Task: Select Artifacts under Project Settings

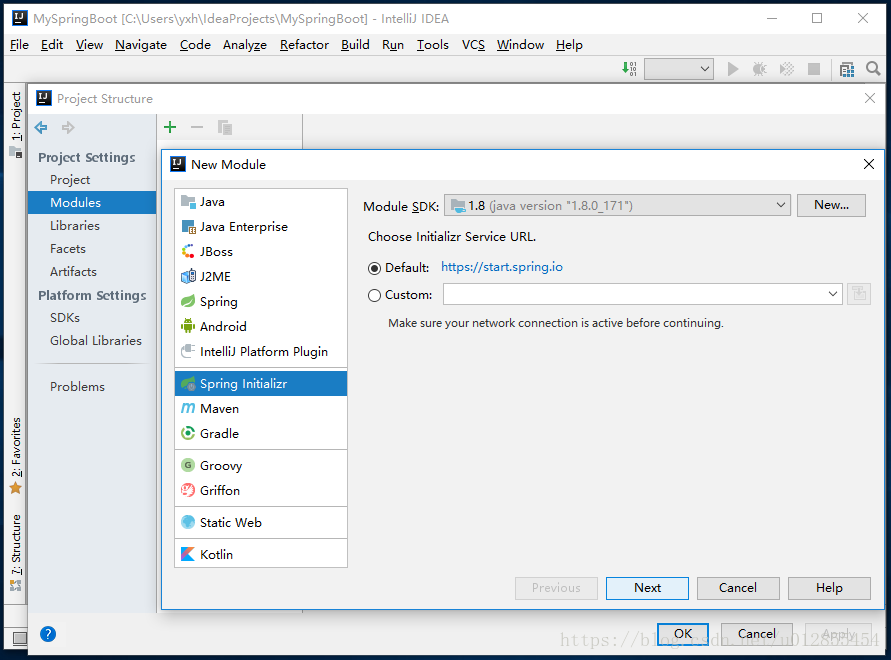Action: (x=92, y=272)
